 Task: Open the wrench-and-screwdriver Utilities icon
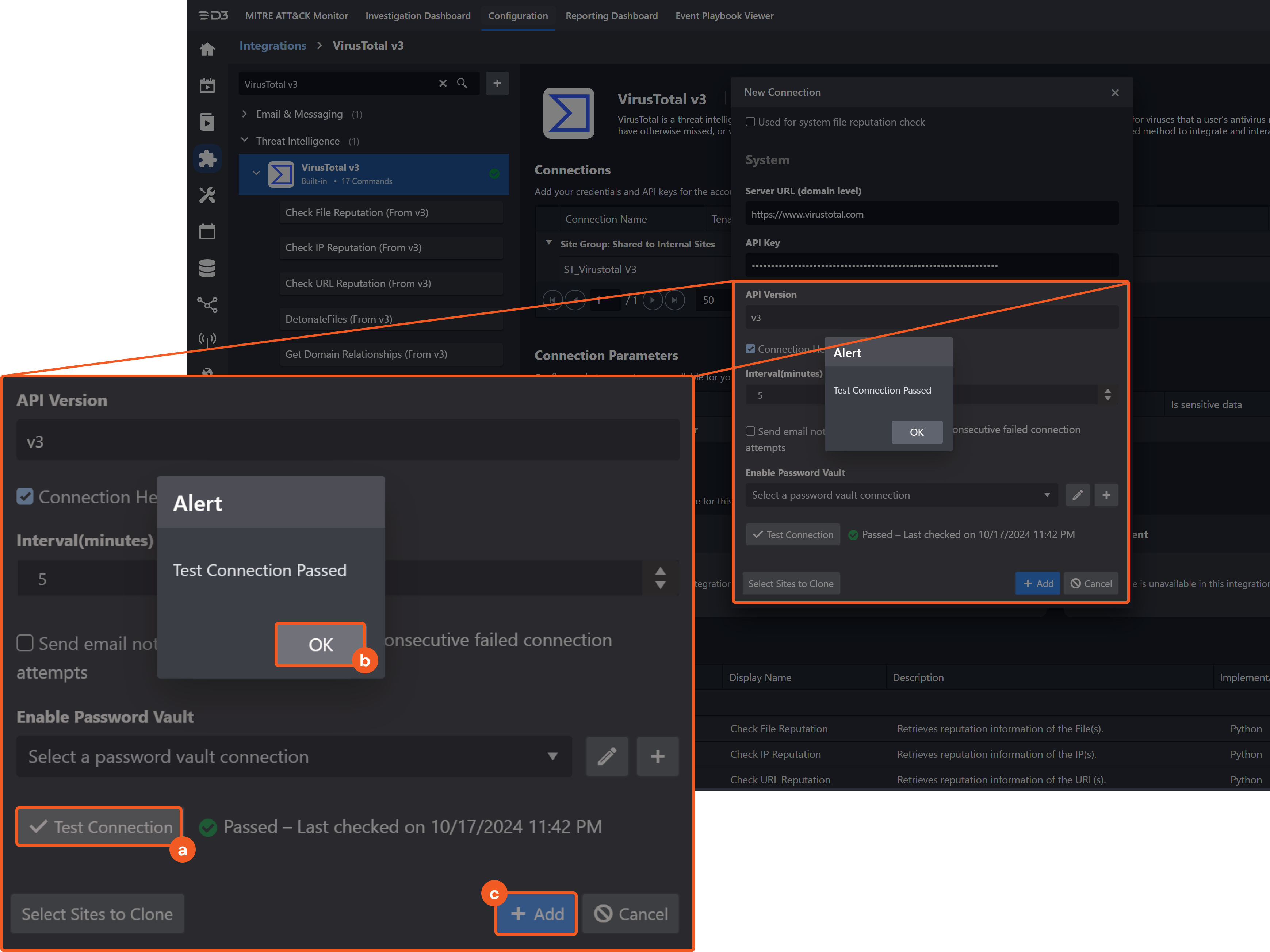207,195
